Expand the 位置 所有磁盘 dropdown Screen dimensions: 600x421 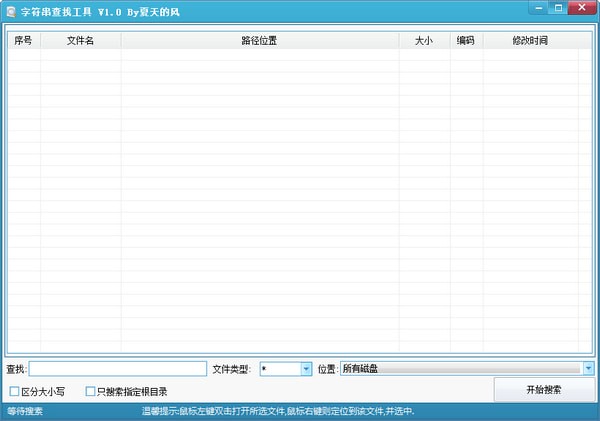pos(588,369)
